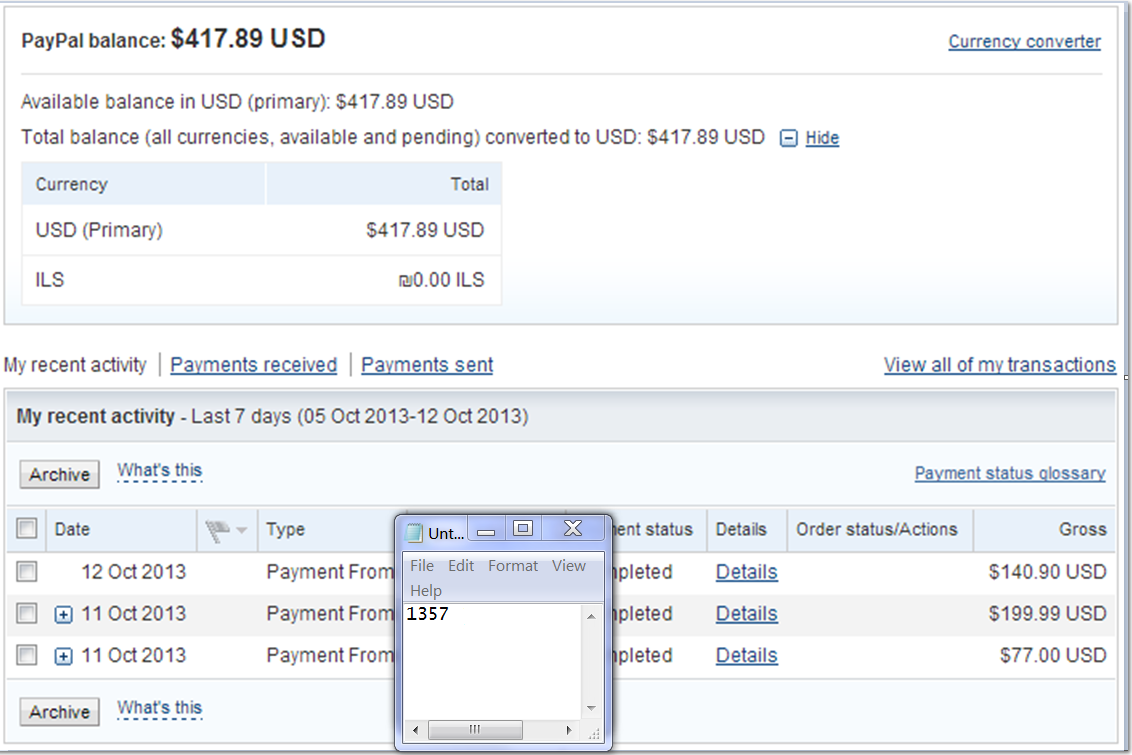Open the Currency converter link

coord(1024,42)
